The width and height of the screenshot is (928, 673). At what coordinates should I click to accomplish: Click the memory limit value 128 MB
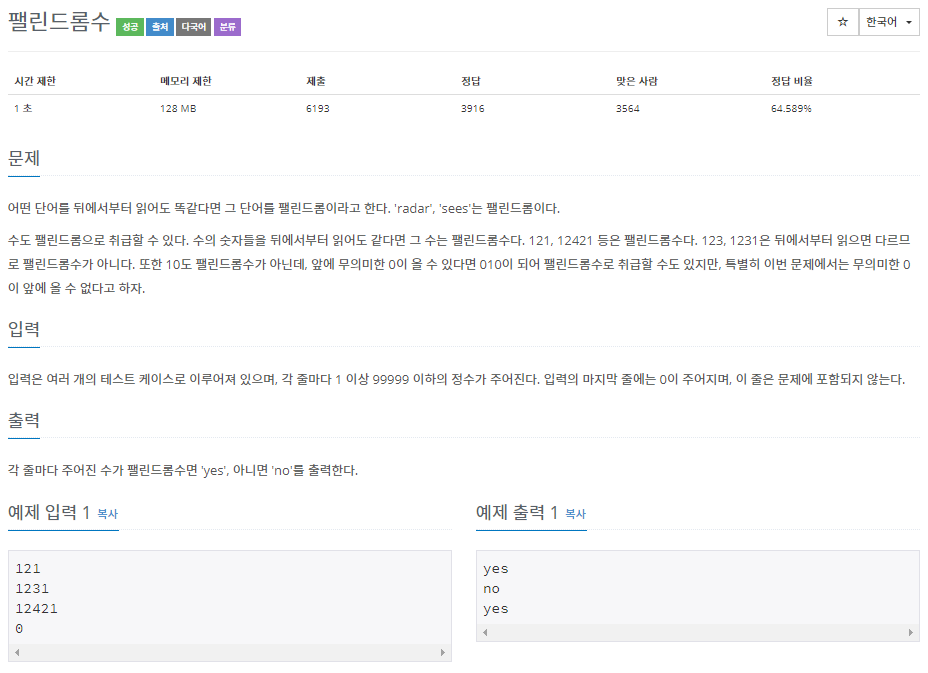[x=178, y=108]
